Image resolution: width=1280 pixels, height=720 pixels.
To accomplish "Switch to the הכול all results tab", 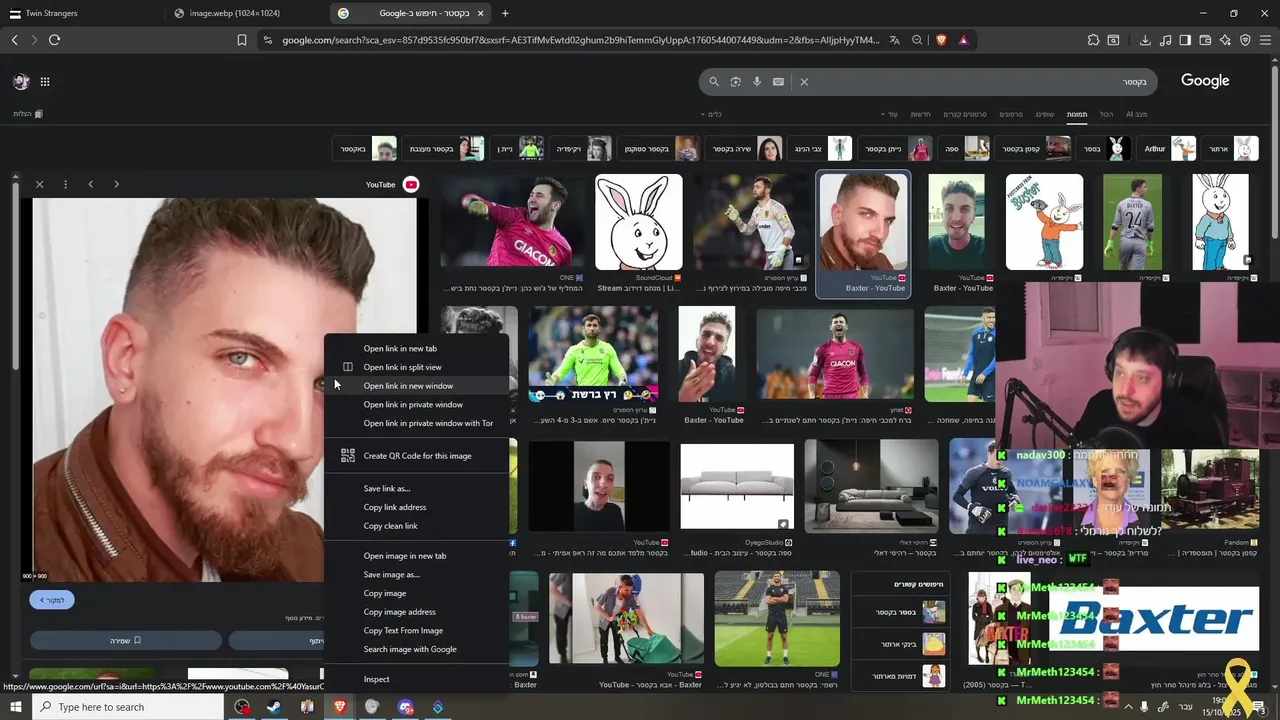I will click(x=1106, y=114).
